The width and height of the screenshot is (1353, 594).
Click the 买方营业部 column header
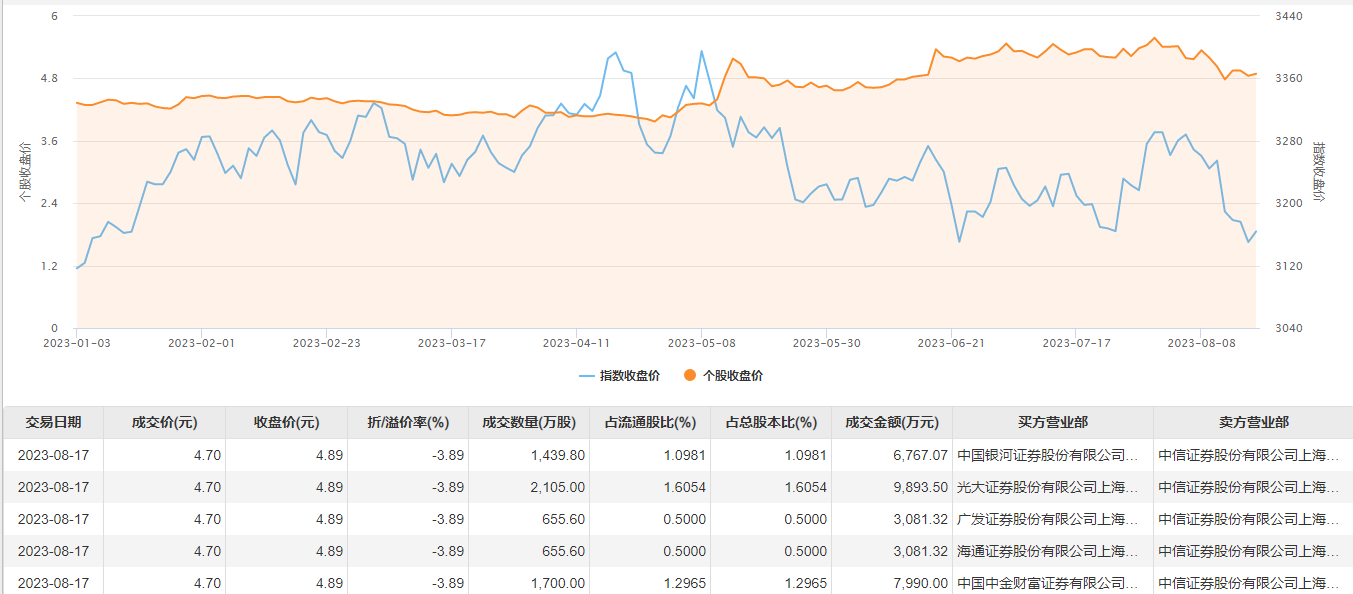coord(1052,423)
